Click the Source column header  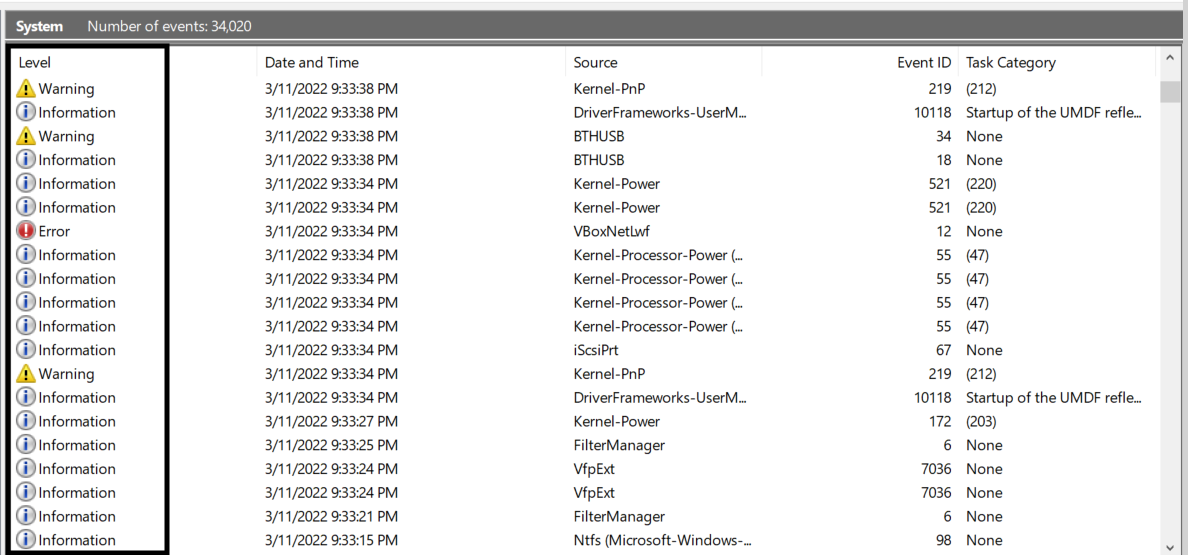[x=595, y=62]
